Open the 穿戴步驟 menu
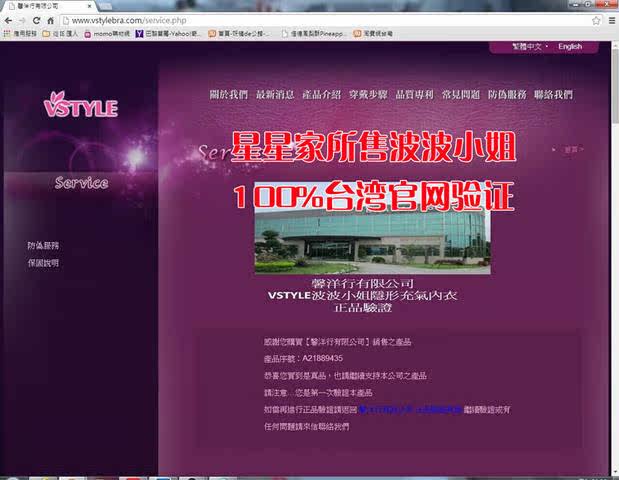This screenshot has height=480, width=619. tap(368, 94)
